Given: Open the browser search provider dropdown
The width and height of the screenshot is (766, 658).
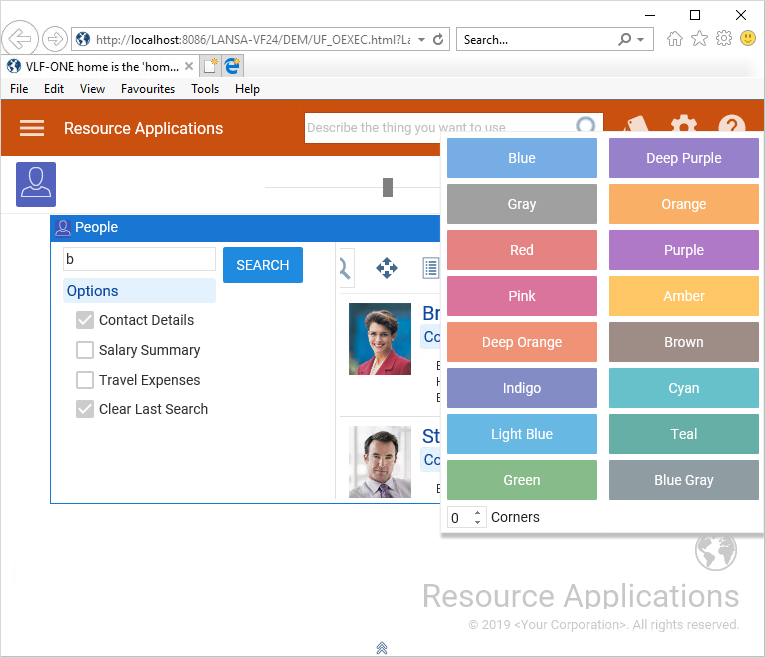Looking at the screenshot, I should pyautogui.click(x=641, y=40).
